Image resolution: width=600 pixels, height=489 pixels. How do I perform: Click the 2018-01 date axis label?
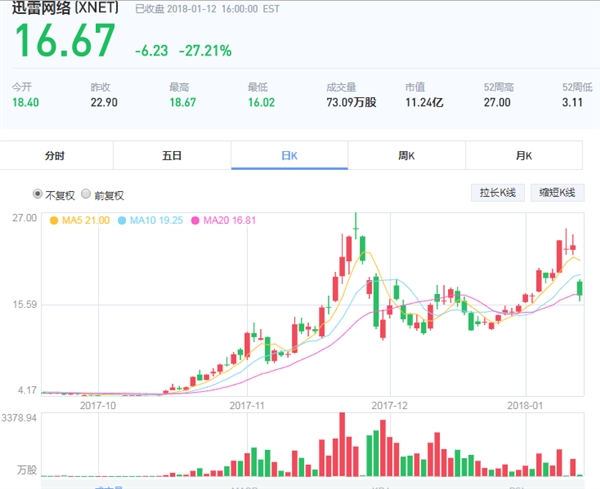coord(527,405)
